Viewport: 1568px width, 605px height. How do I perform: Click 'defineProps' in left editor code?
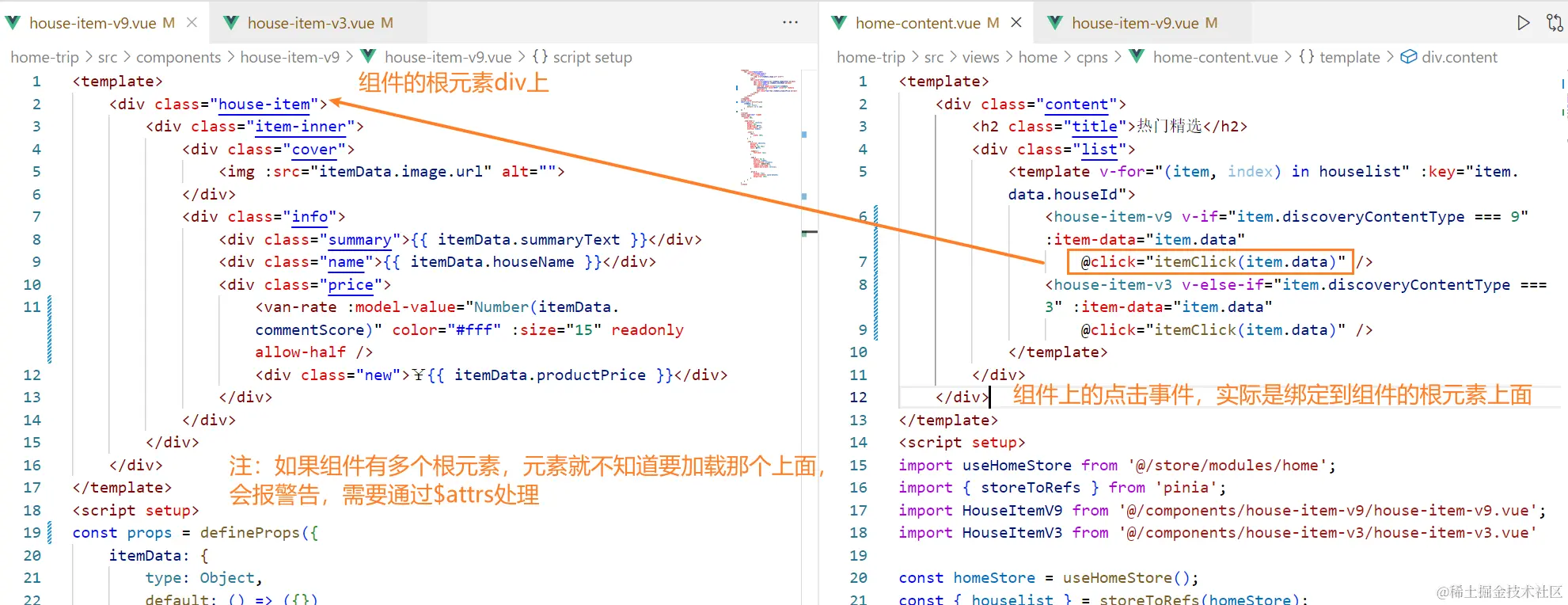click(x=250, y=532)
